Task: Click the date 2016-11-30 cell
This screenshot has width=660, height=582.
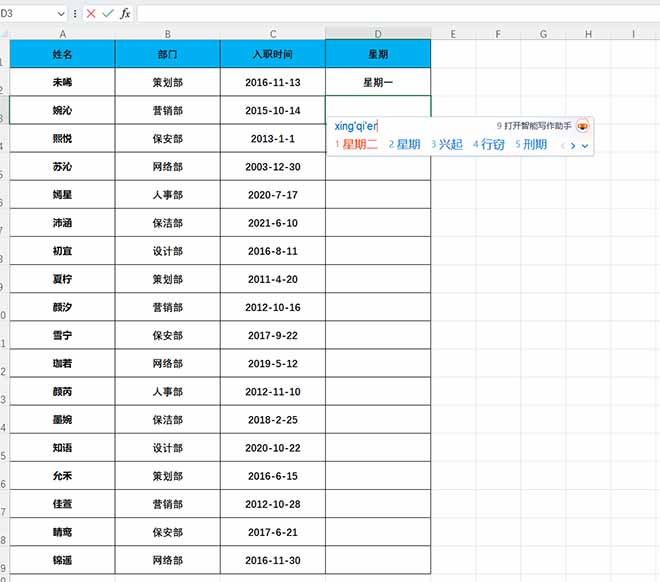Action: coord(273,560)
